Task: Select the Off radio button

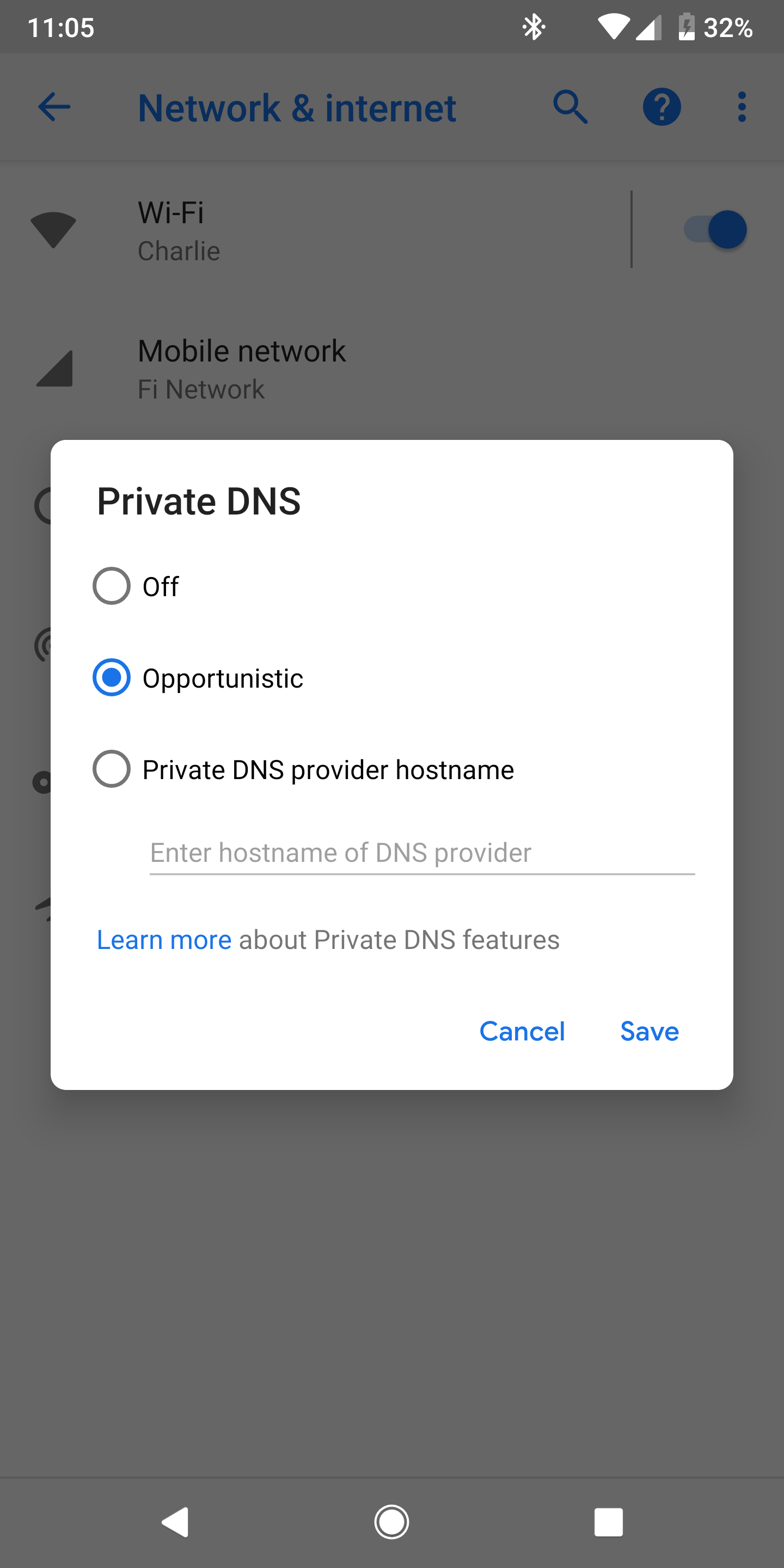Action: (112, 586)
